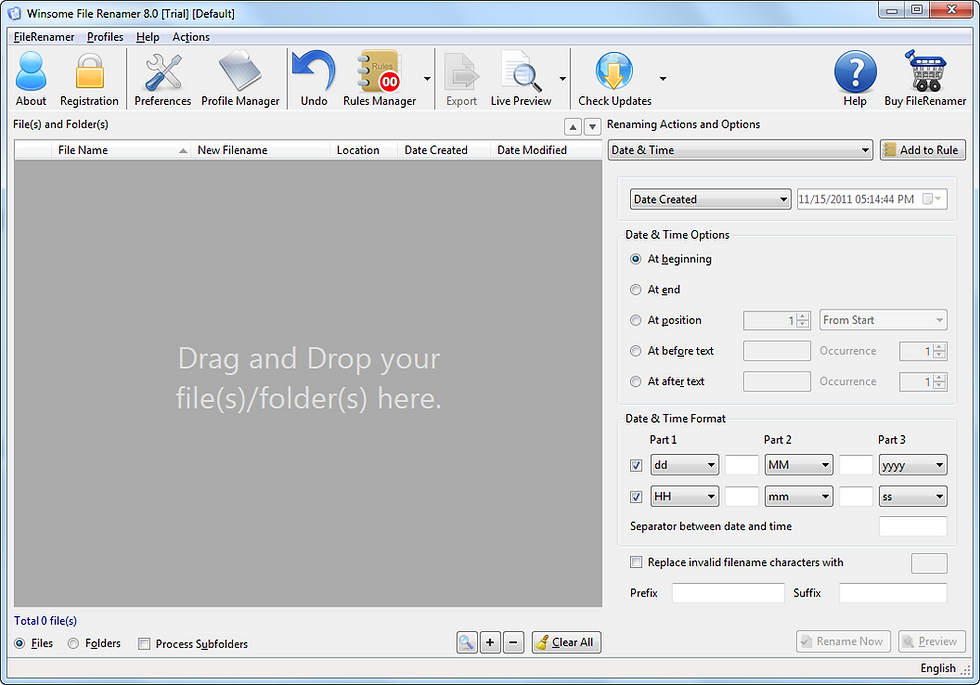
Task: Open the ss seconds part dropdown
Action: (x=913, y=497)
